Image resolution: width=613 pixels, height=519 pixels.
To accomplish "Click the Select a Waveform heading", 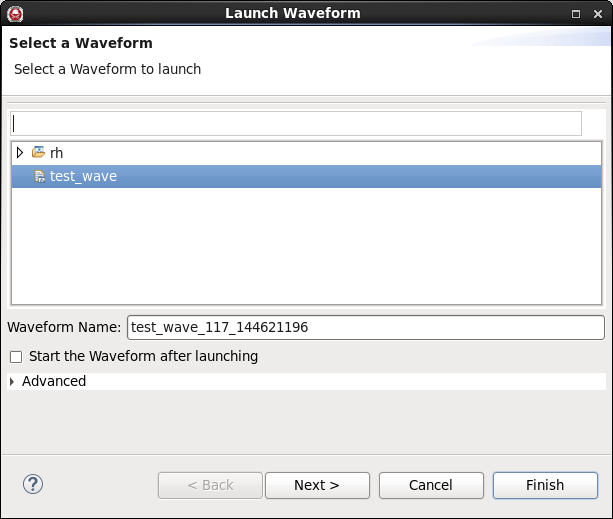I will [81, 43].
